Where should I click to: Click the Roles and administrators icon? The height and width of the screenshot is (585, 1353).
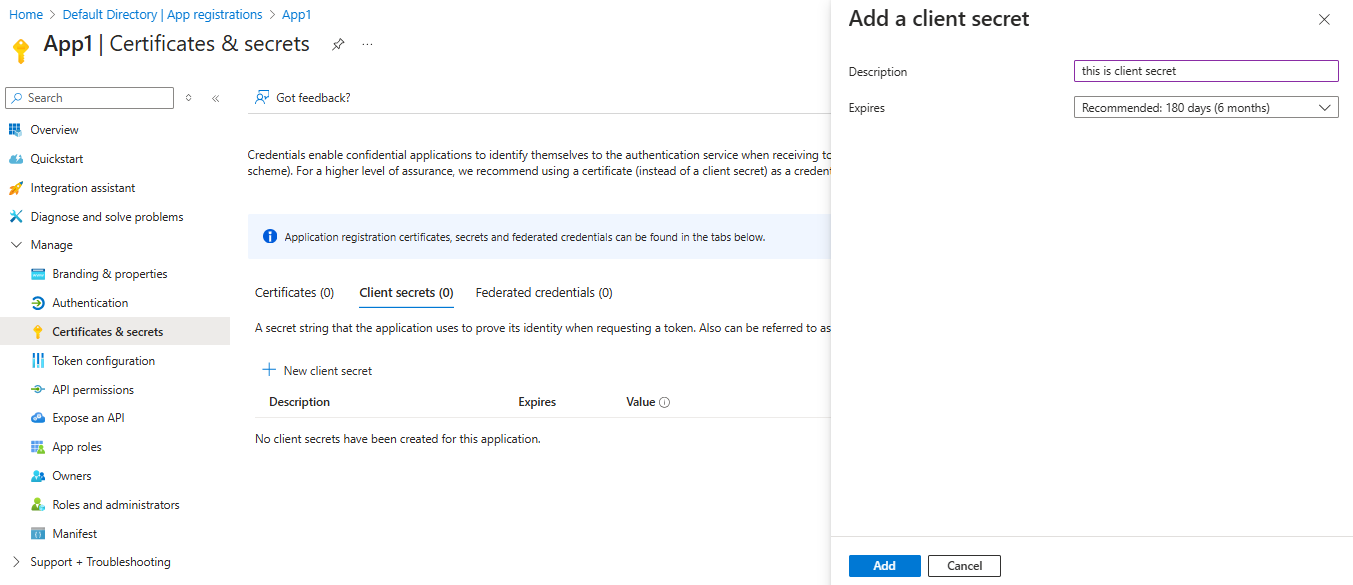point(38,505)
